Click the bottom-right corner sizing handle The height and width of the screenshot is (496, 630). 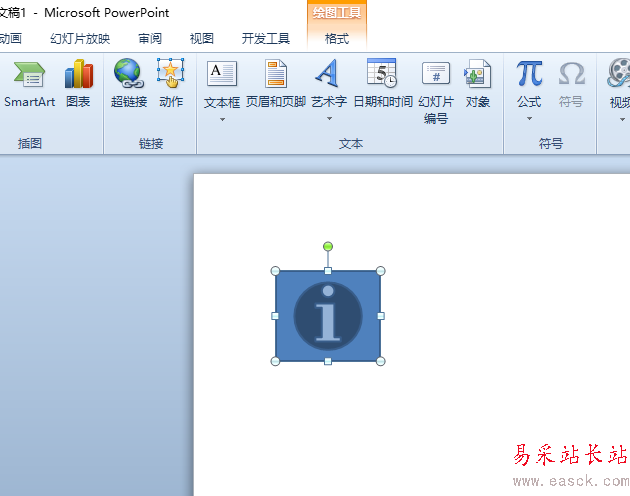point(380,361)
